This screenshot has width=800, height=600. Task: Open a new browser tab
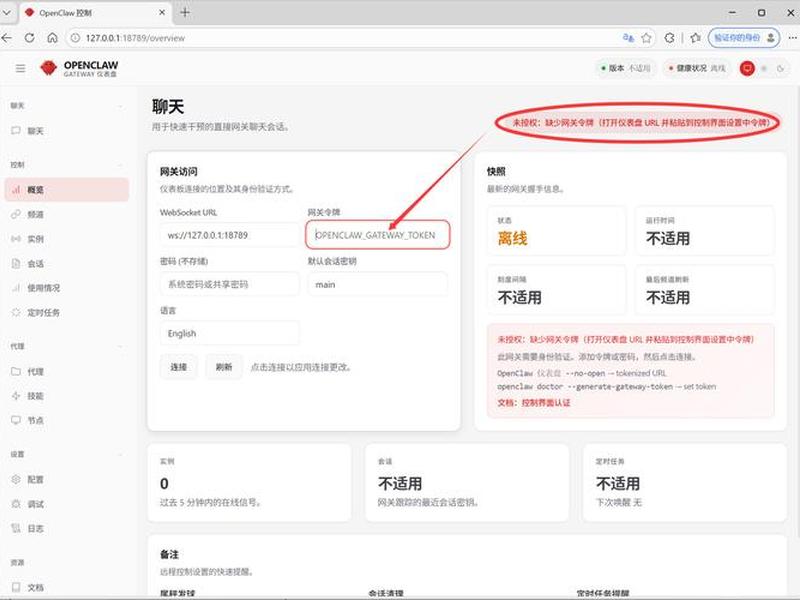(x=185, y=12)
